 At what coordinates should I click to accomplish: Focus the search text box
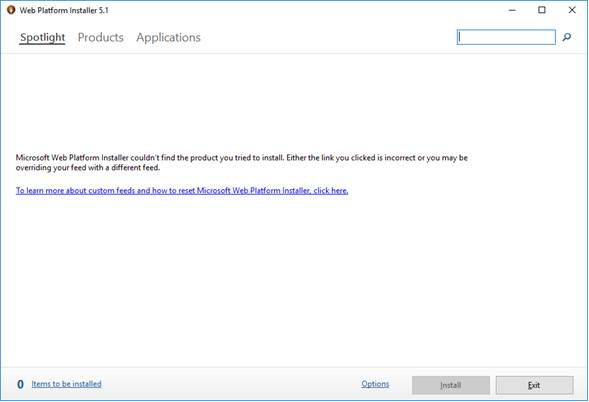click(506, 37)
